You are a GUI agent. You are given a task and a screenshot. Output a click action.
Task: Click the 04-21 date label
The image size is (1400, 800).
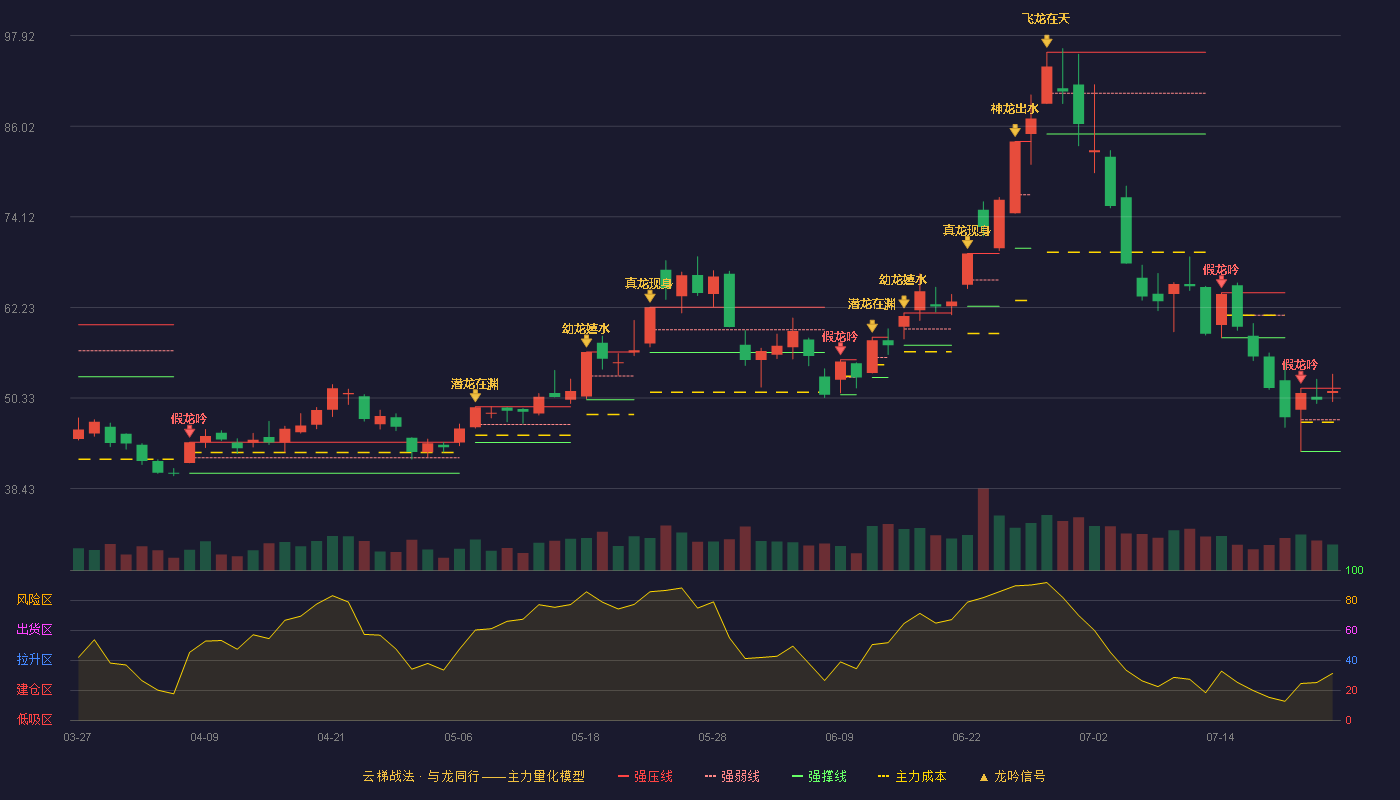pos(331,737)
